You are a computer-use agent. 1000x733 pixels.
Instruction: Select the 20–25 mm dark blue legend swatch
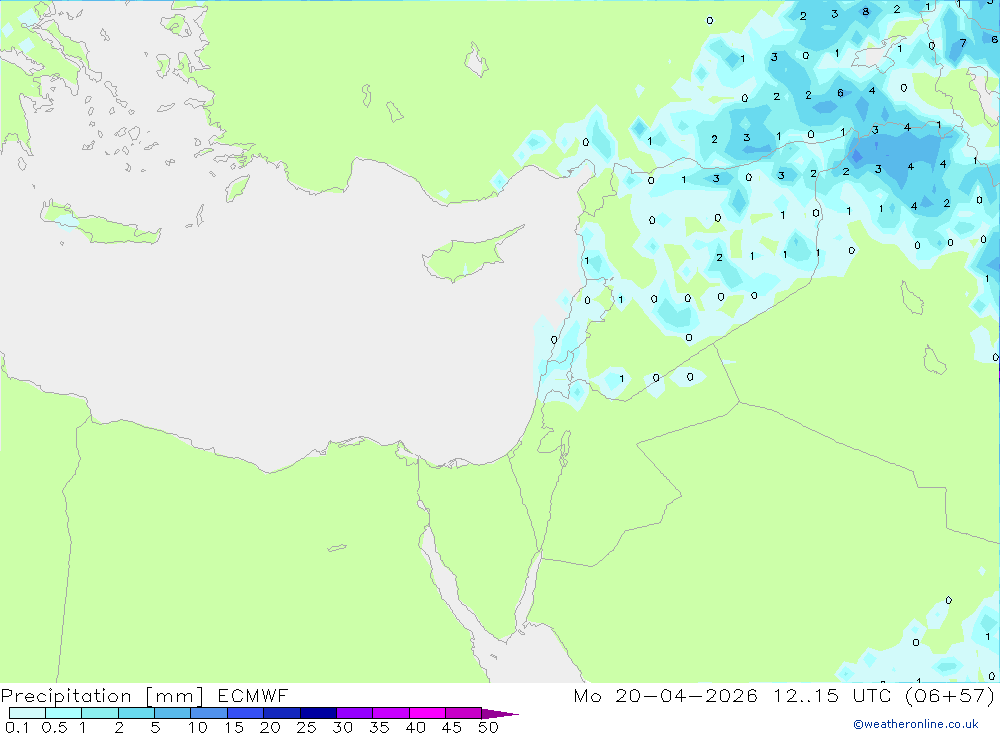click(281, 713)
